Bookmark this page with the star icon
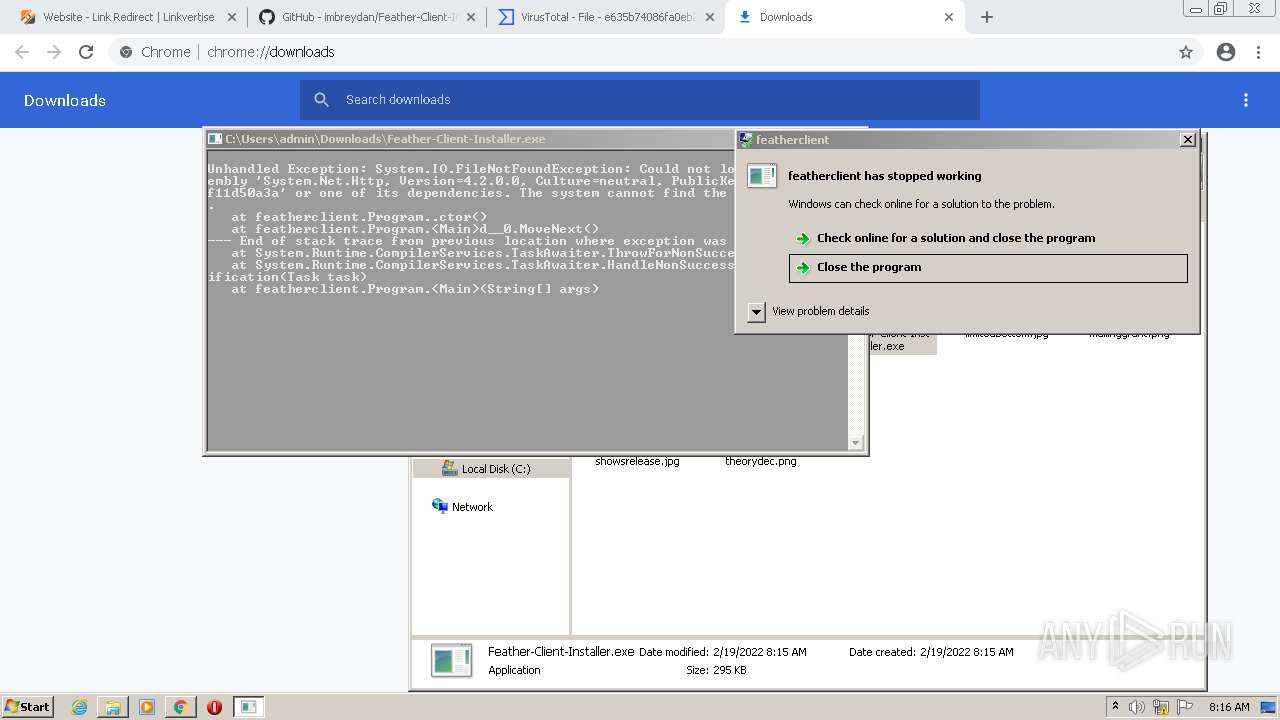The height and width of the screenshot is (720, 1280). tap(1186, 52)
